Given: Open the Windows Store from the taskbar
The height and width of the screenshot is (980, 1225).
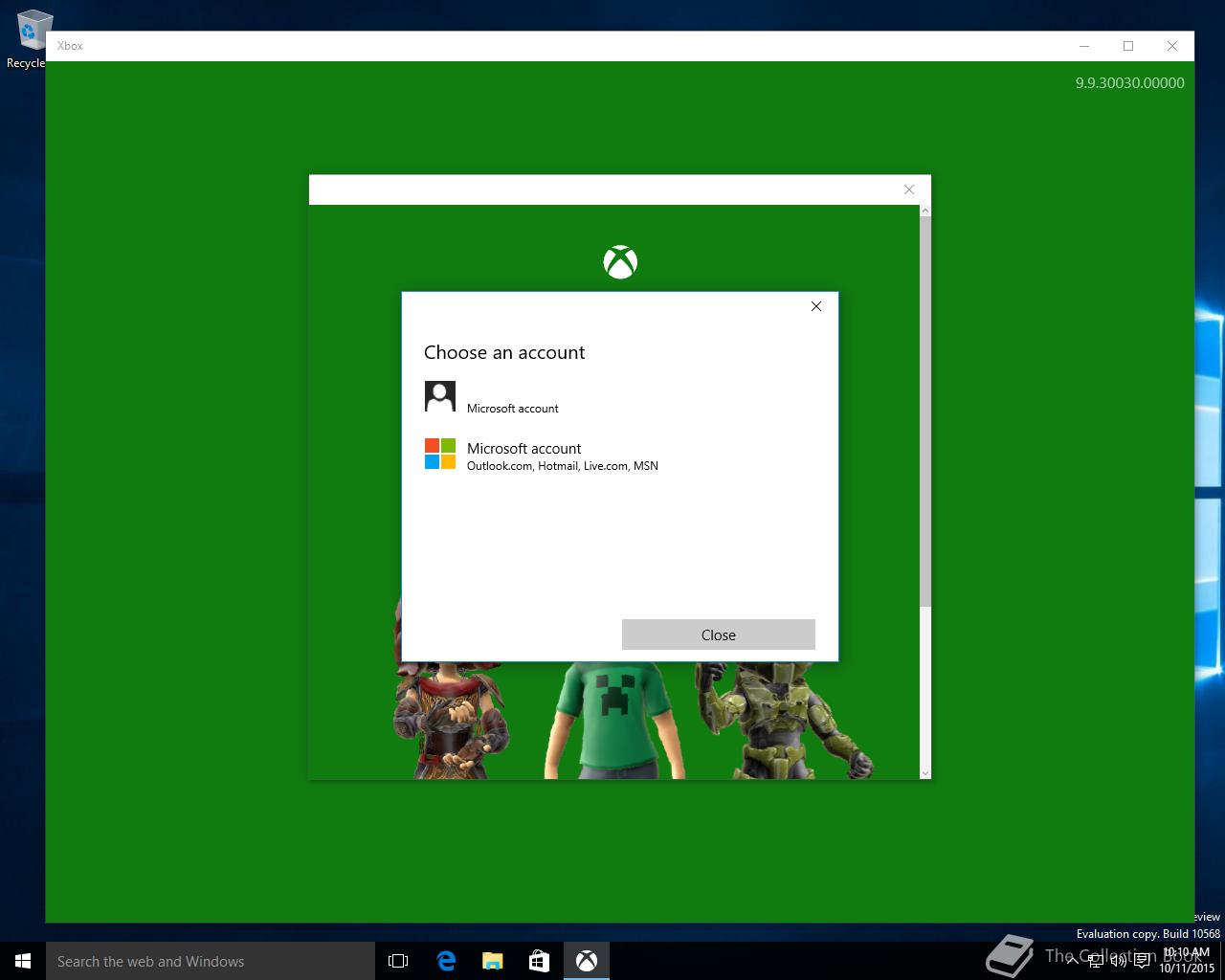Looking at the screenshot, I should click(539, 961).
